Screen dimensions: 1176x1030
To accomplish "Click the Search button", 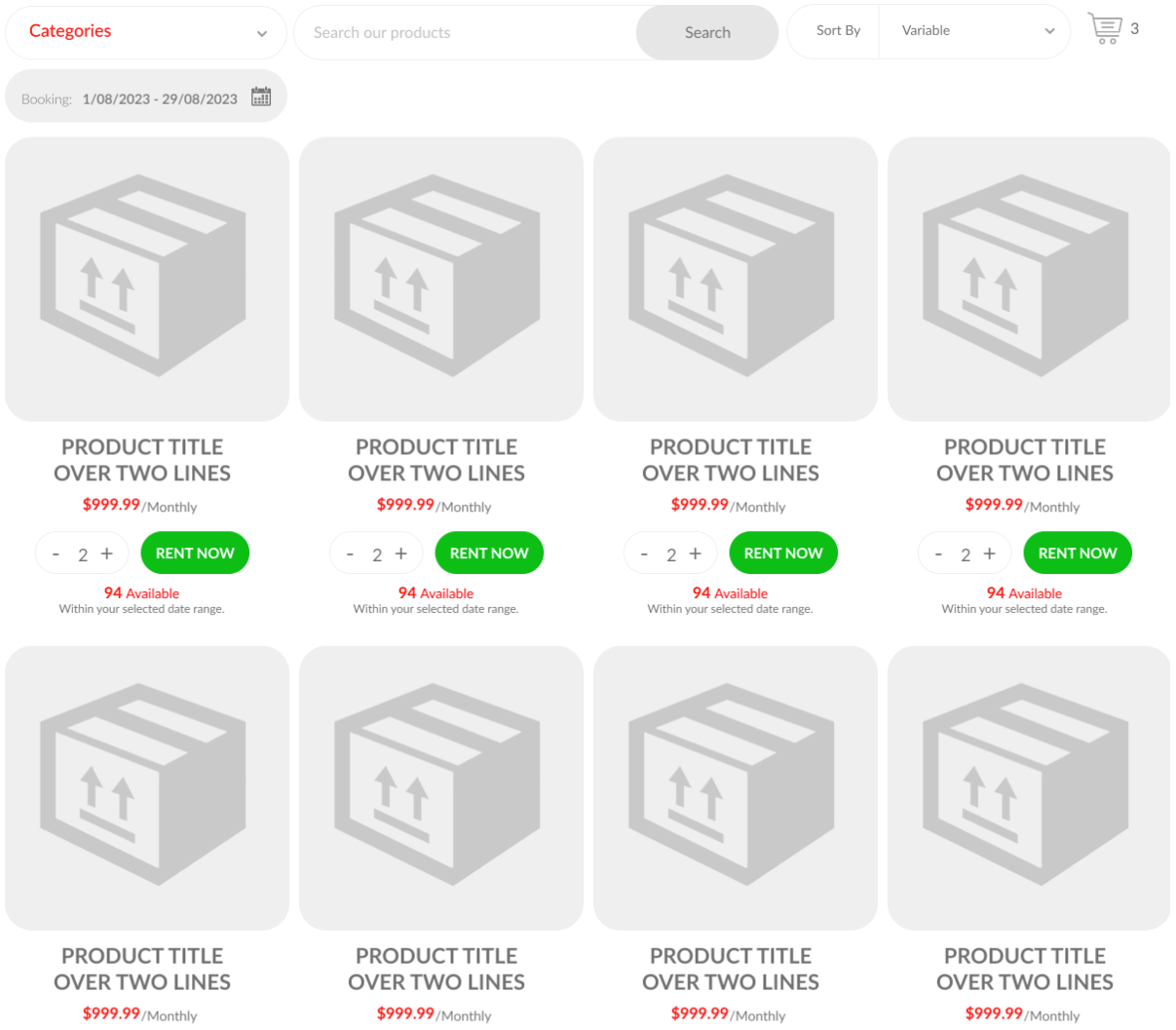I will [706, 32].
